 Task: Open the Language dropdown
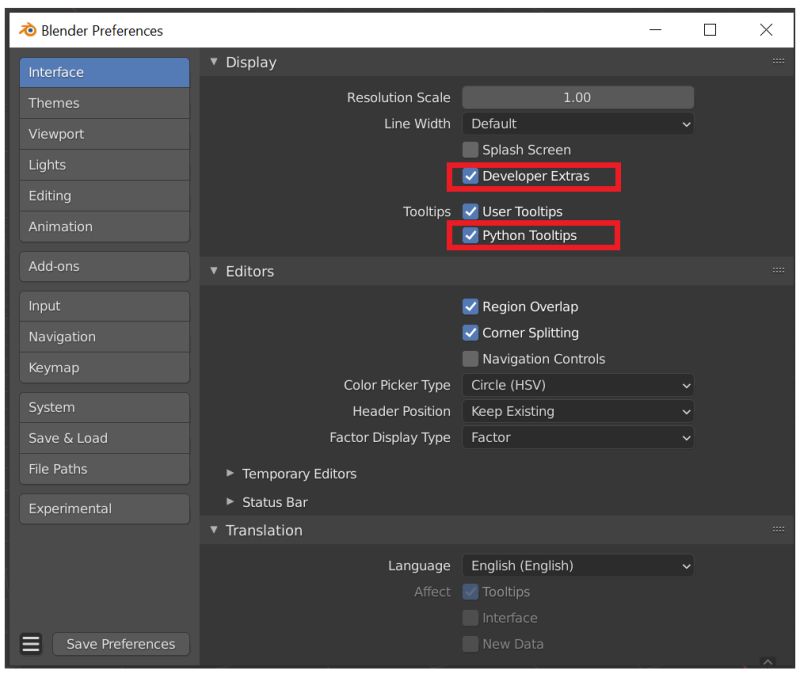point(578,565)
